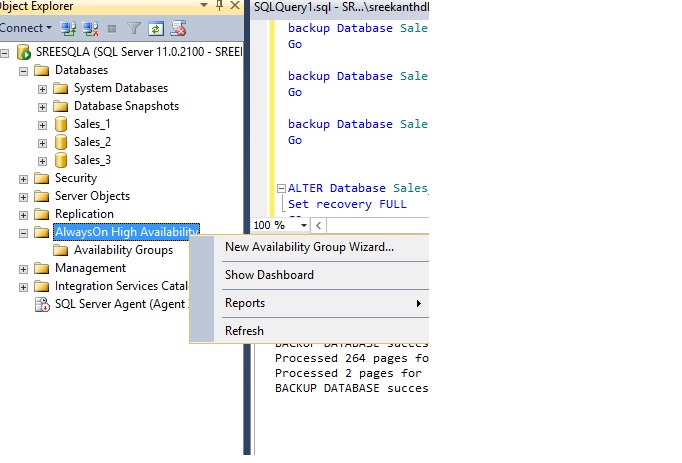The image size is (682, 463).
Task: Open the 100 % zoom dropdown
Action: point(304,225)
